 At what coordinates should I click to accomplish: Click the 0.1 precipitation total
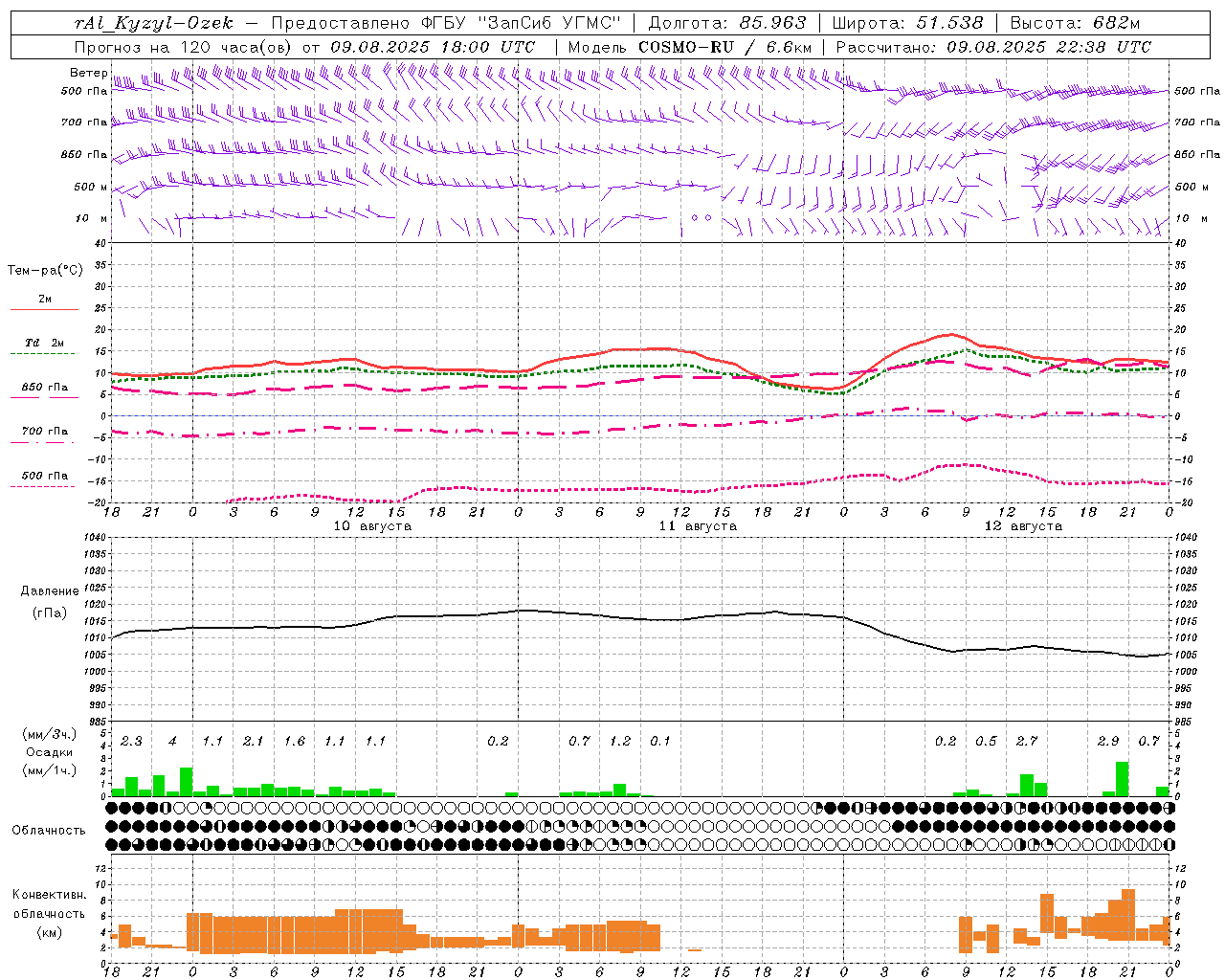(x=660, y=741)
